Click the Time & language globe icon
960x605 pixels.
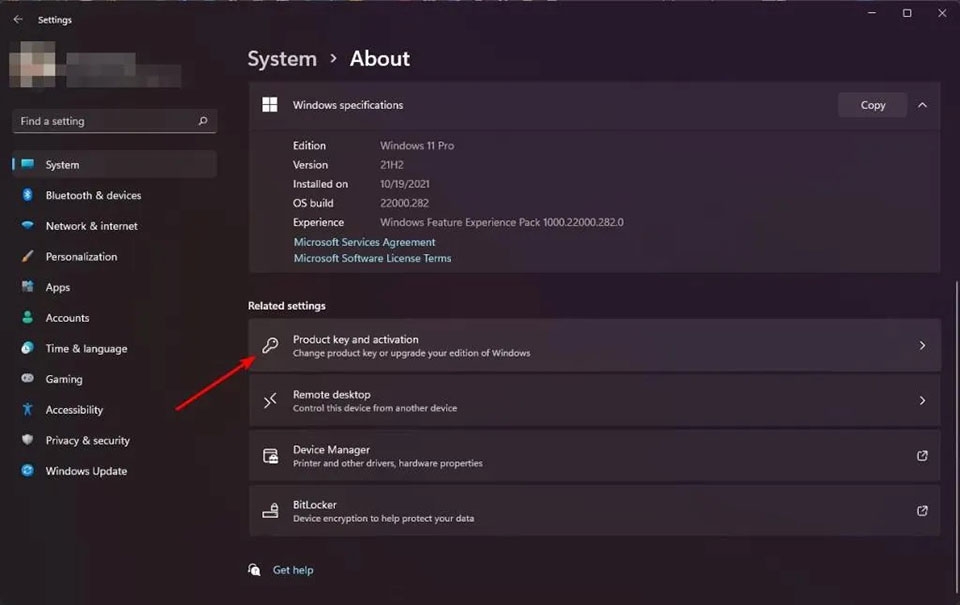(28, 348)
